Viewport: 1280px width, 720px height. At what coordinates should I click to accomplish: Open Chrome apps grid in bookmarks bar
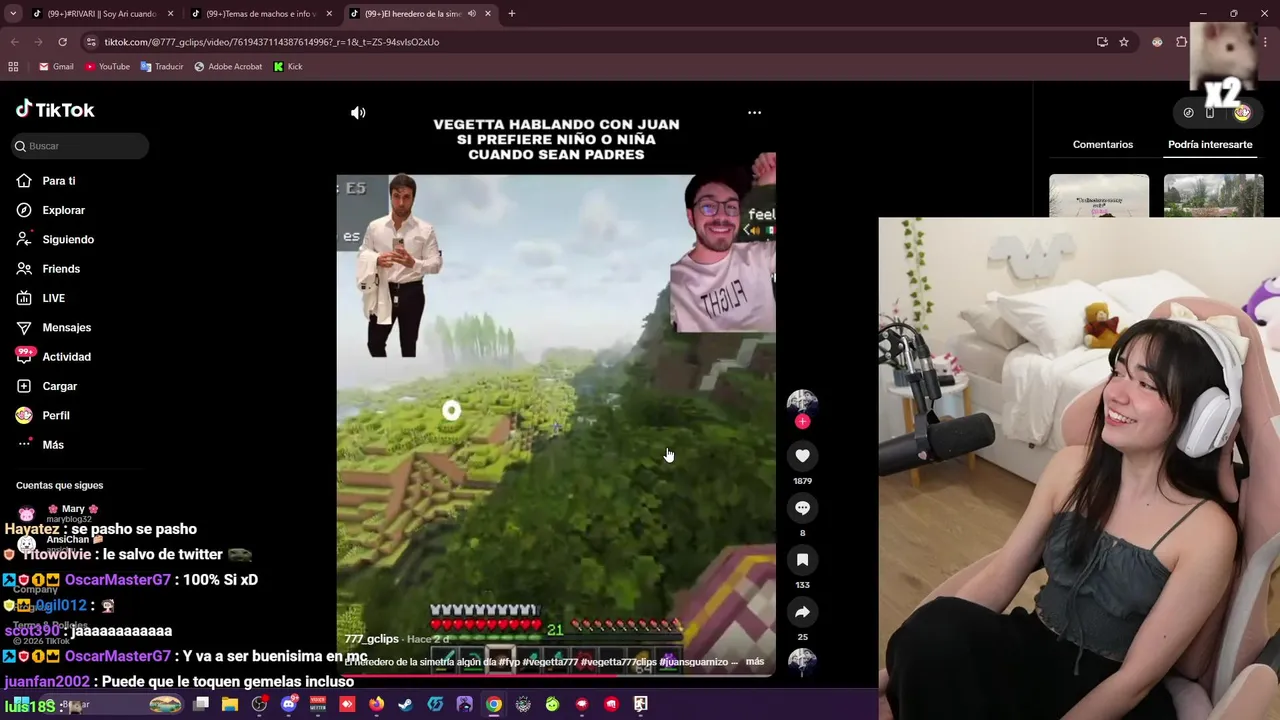(x=13, y=66)
